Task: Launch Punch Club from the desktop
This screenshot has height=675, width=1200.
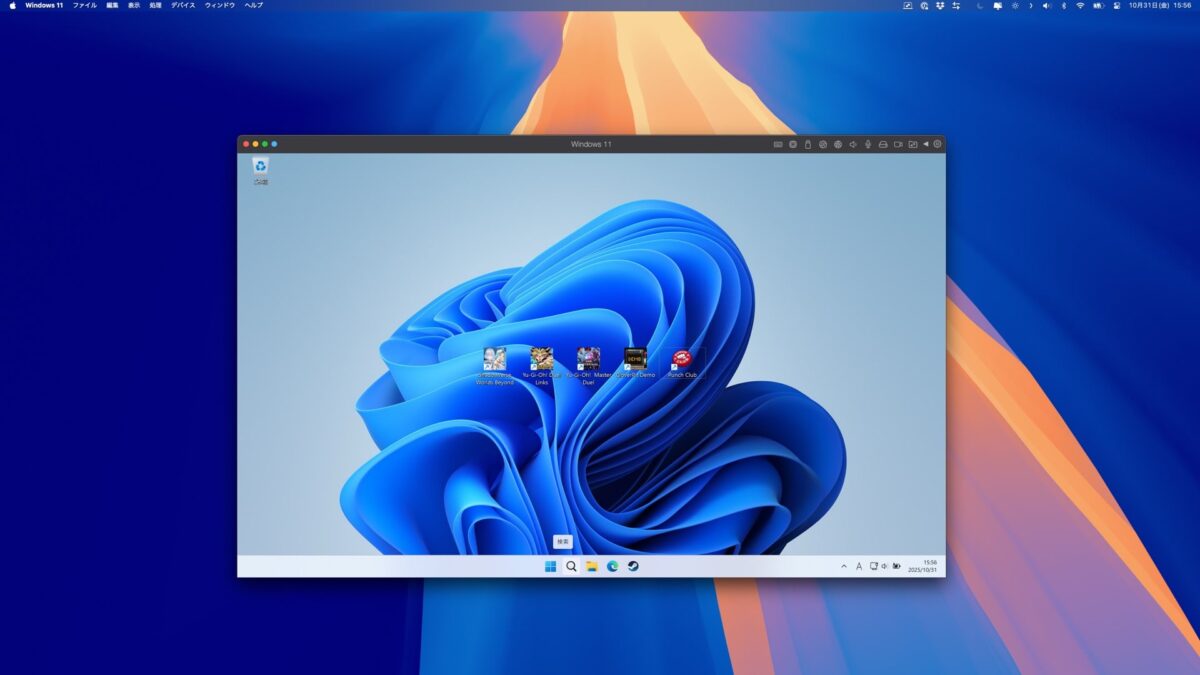Action: coord(681,360)
